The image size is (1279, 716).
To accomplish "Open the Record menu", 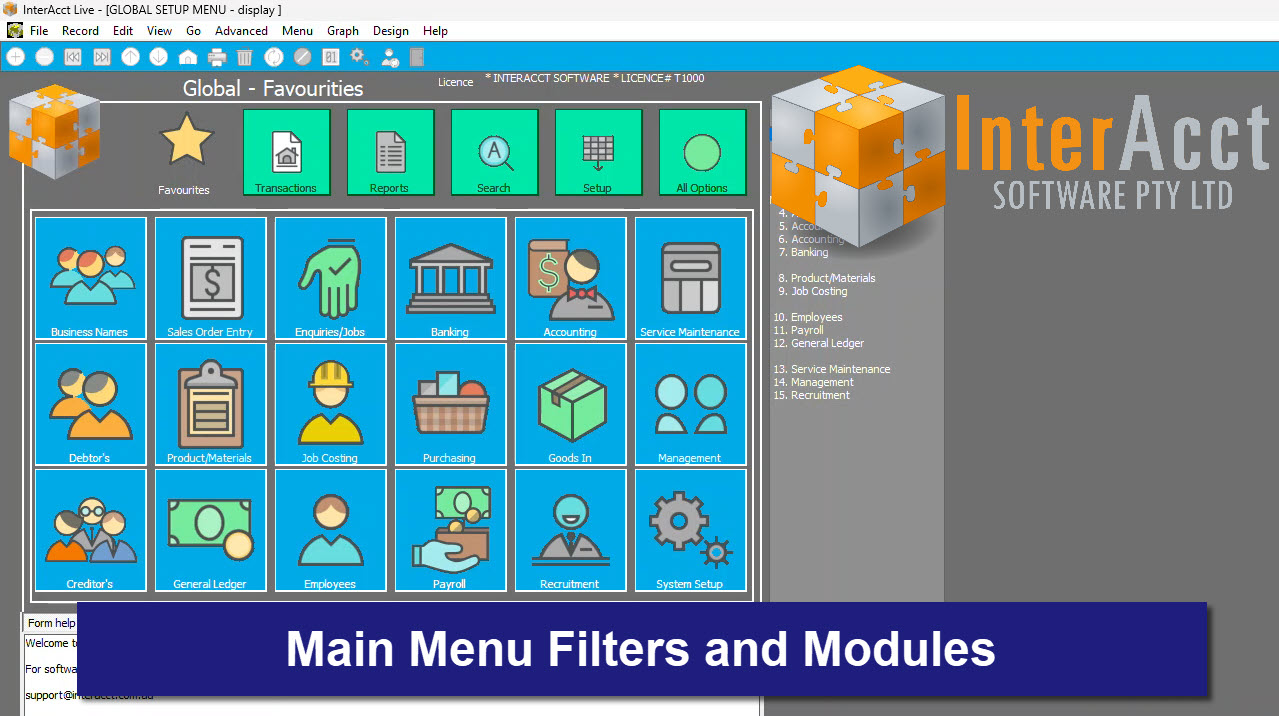I will [x=80, y=31].
